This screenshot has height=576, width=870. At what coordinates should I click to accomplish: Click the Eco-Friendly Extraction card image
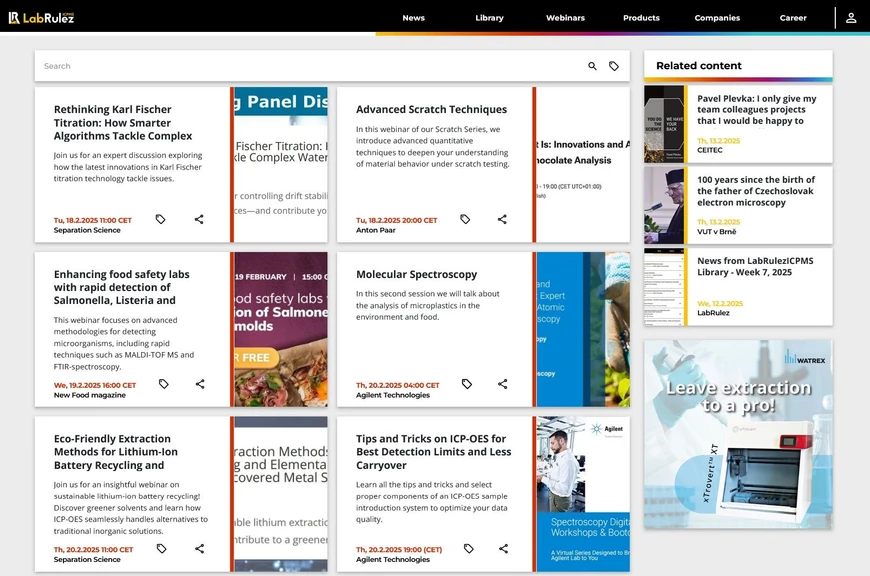click(x=281, y=494)
